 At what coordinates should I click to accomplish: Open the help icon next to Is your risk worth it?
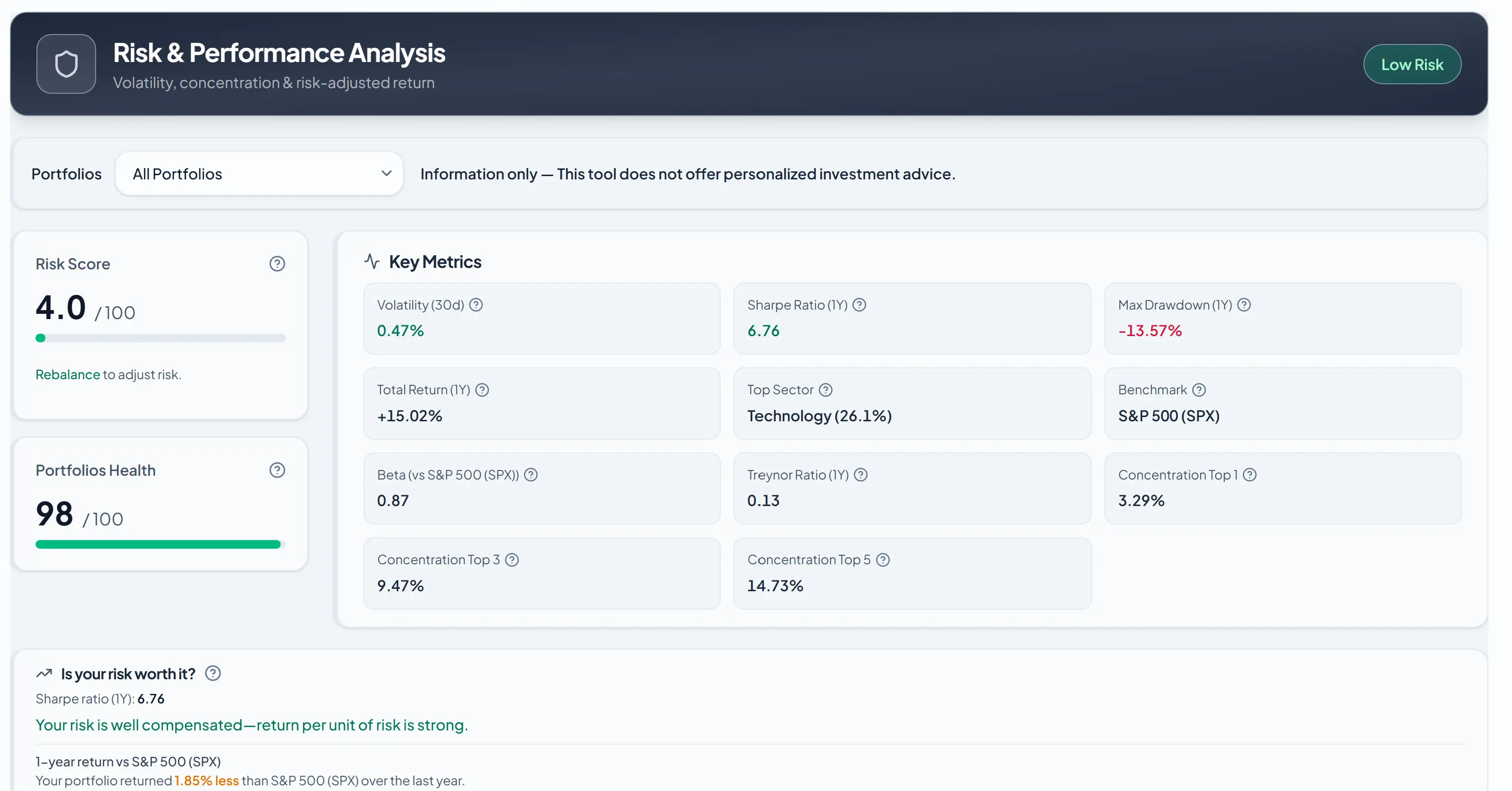(x=212, y=673)
